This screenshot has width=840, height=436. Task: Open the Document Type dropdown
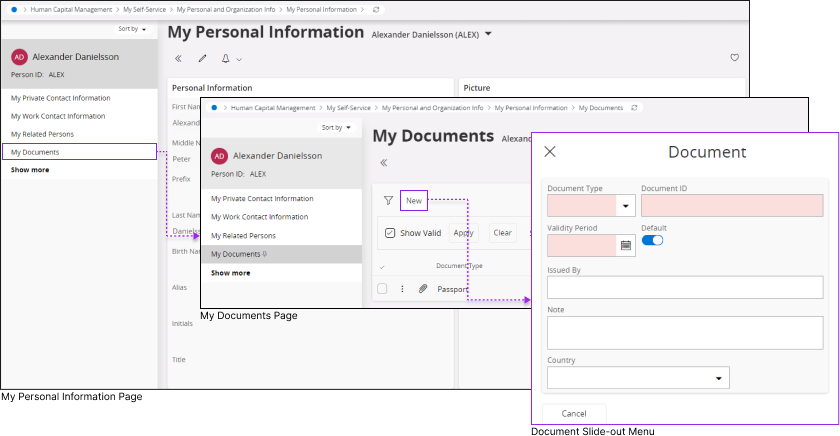pos(626,206)
